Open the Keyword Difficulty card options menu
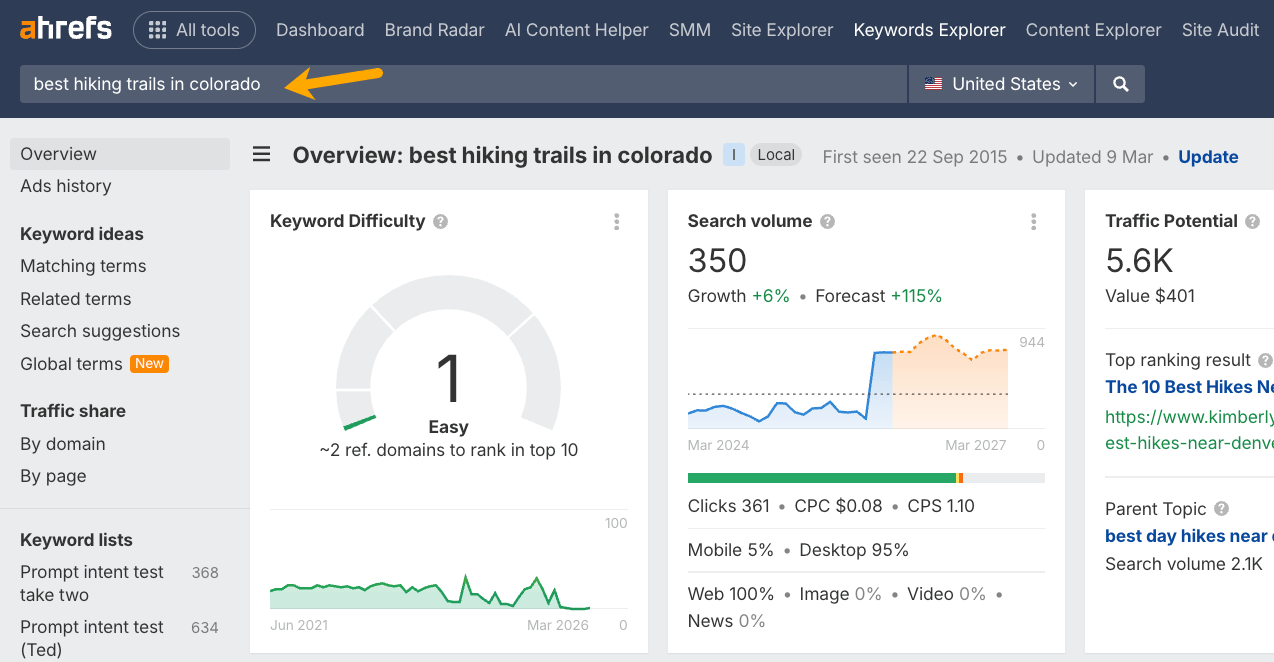Viewport: 1274px width, 662px height. pyautogui.click(x=617, y=221)
